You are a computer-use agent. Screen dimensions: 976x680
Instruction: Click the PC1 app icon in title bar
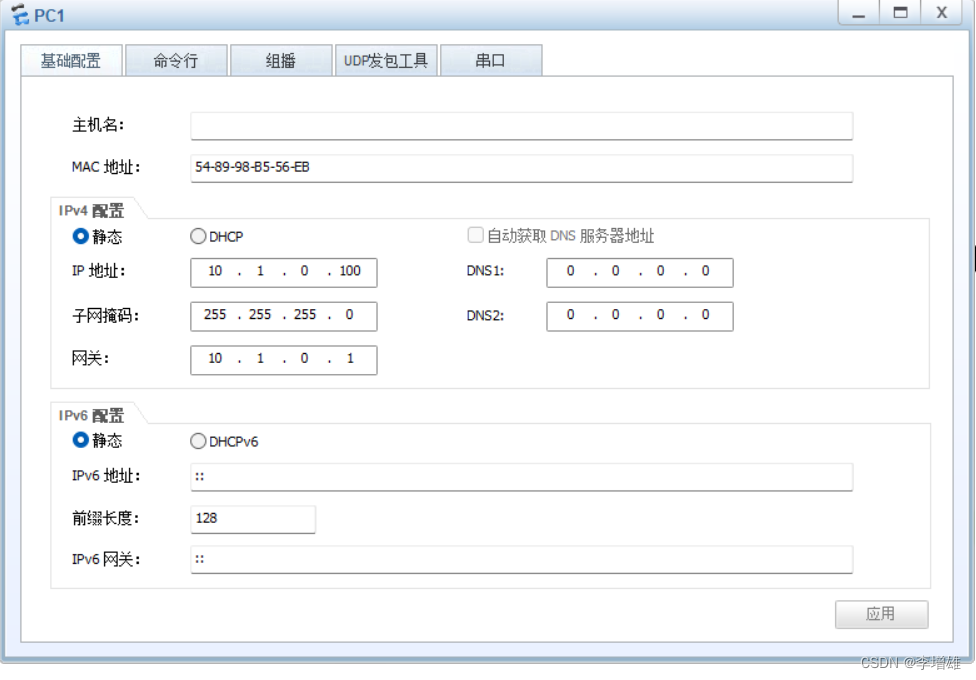[20, 14]
